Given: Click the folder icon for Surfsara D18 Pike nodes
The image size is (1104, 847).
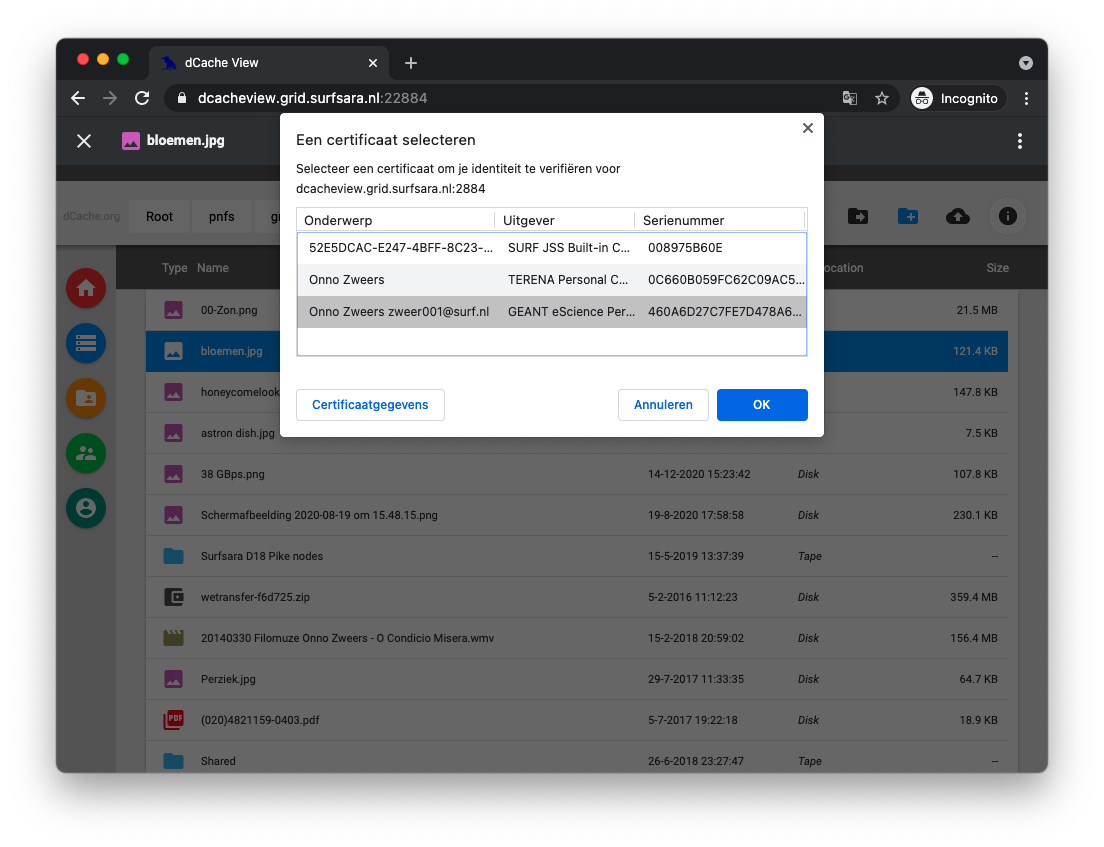Looking at the screenshot, I should pos(173,556).
